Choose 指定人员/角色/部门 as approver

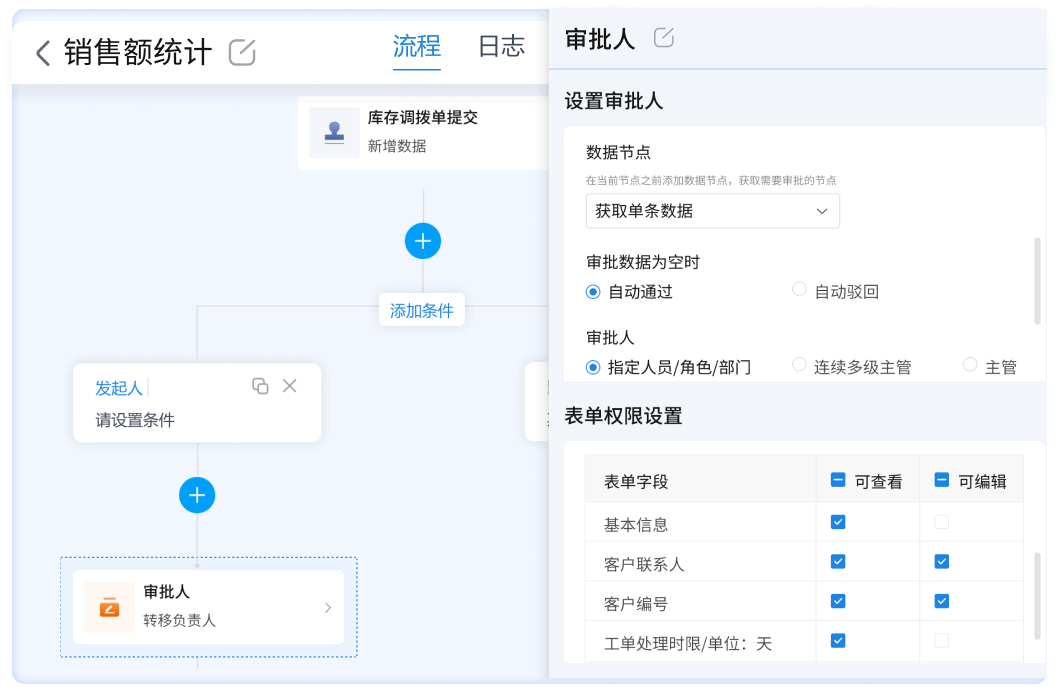[x=593, y=367]
